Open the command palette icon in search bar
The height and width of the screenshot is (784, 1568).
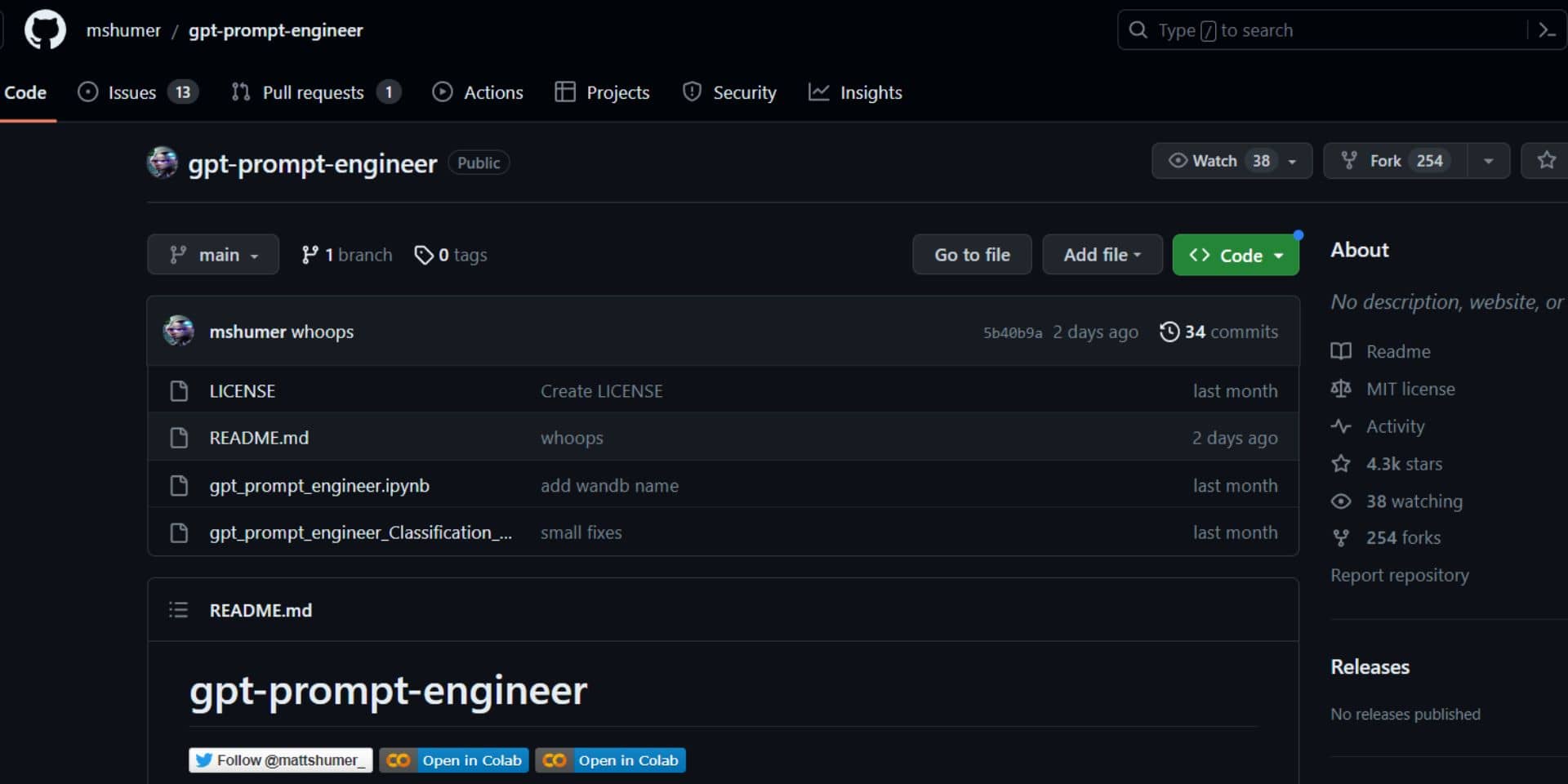pos(1547,30)
